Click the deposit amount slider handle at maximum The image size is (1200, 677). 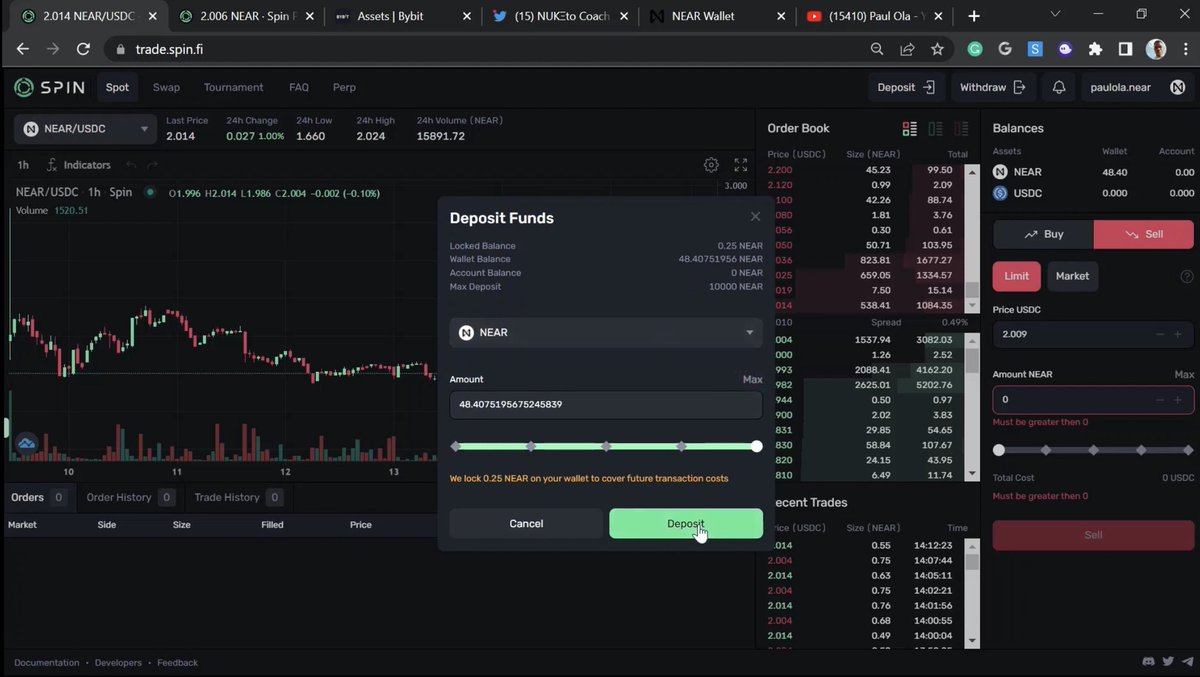(756, 446)
